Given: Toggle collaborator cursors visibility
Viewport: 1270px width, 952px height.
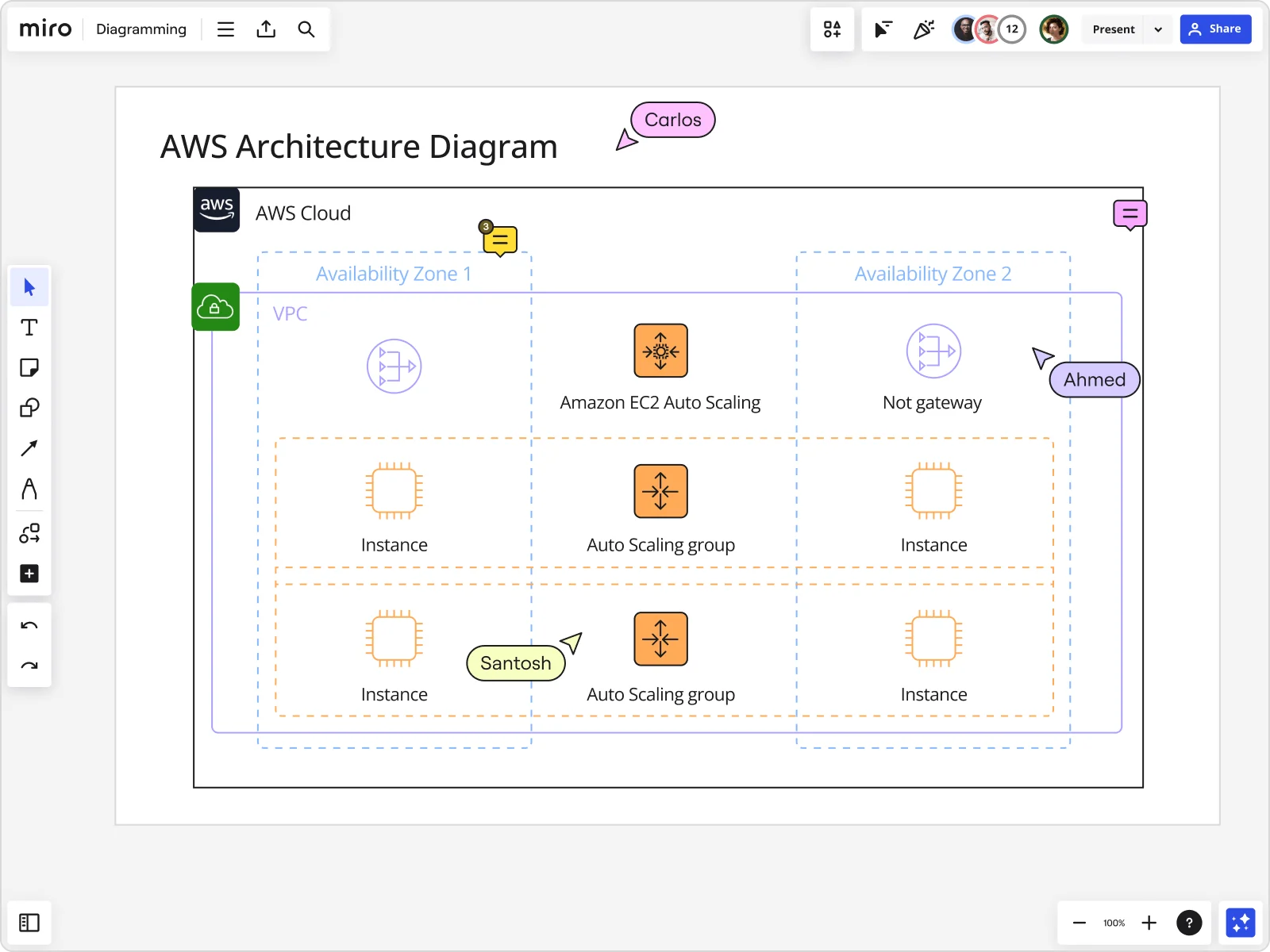Looking at the screenshot, I should coord(883,29).
